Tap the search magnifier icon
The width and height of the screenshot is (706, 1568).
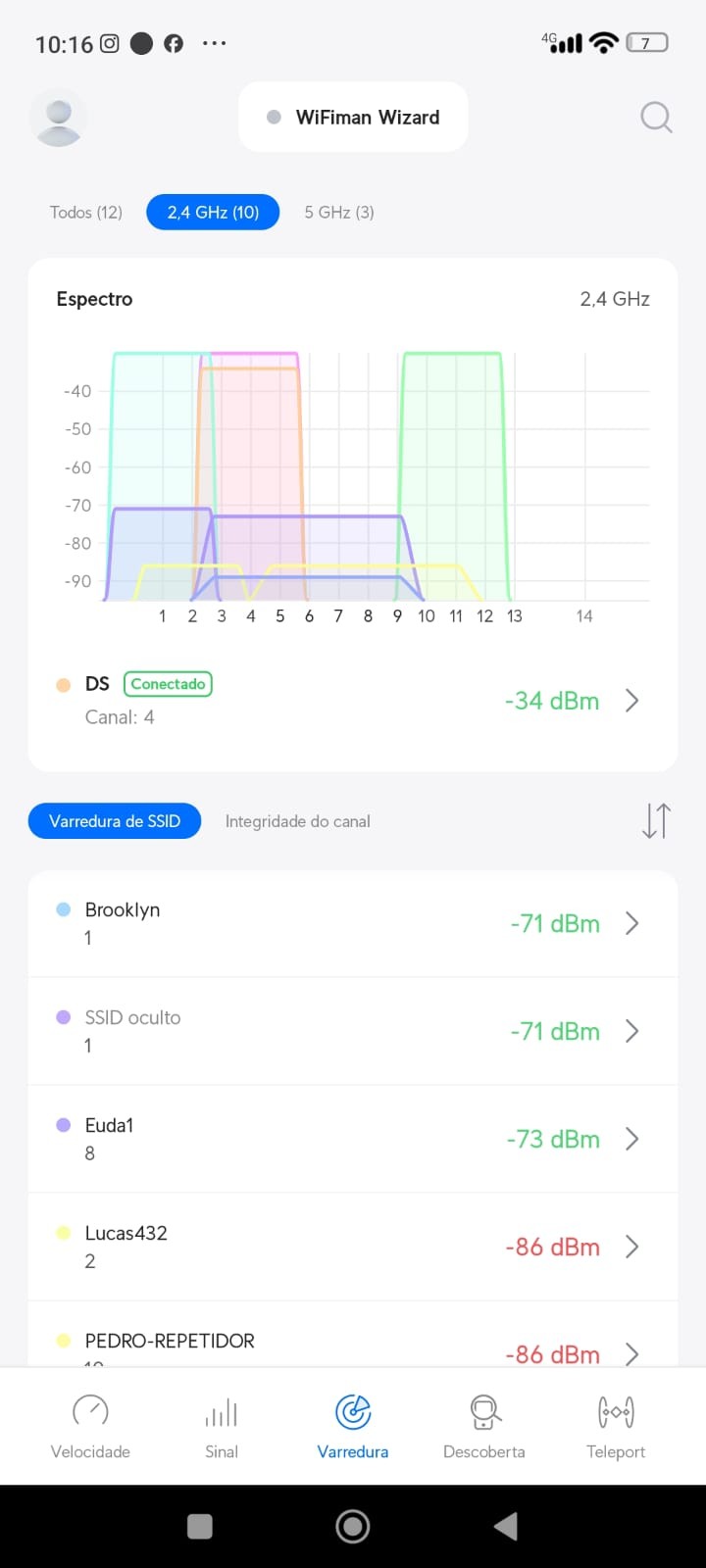(656, 118)
